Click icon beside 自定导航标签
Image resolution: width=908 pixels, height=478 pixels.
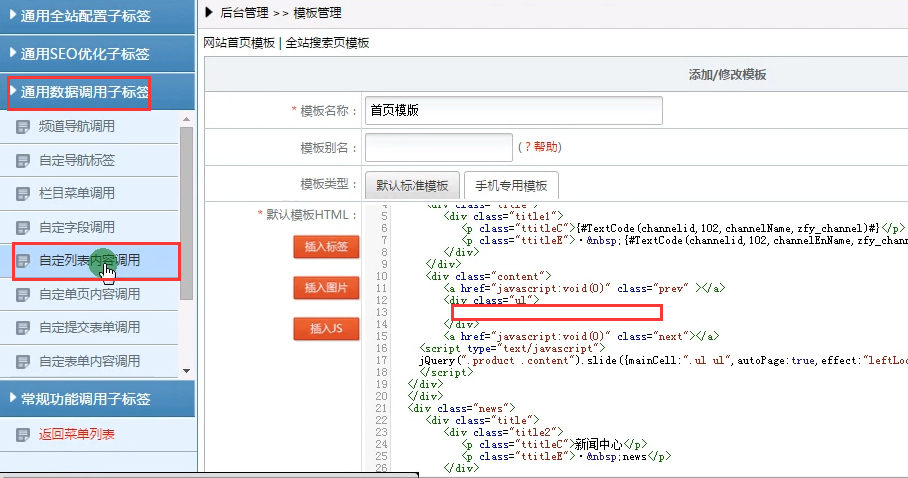23,160
